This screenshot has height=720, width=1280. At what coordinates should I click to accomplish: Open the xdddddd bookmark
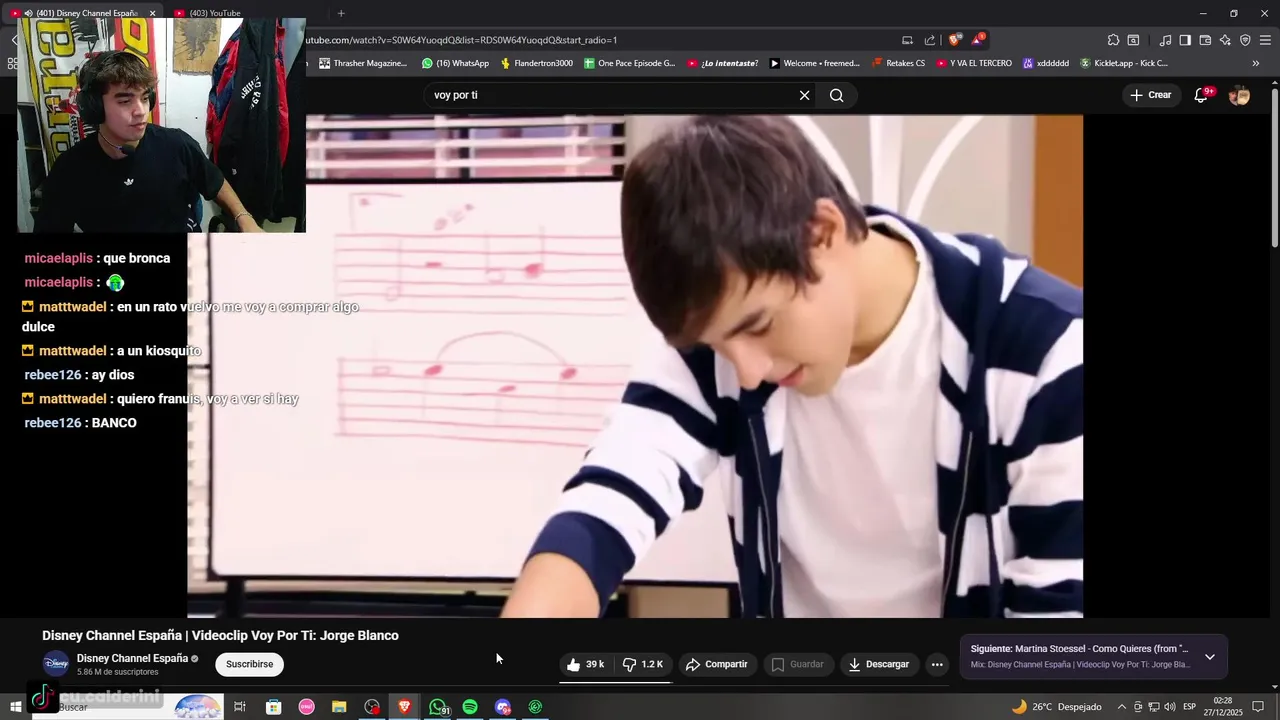(1045, 63)
